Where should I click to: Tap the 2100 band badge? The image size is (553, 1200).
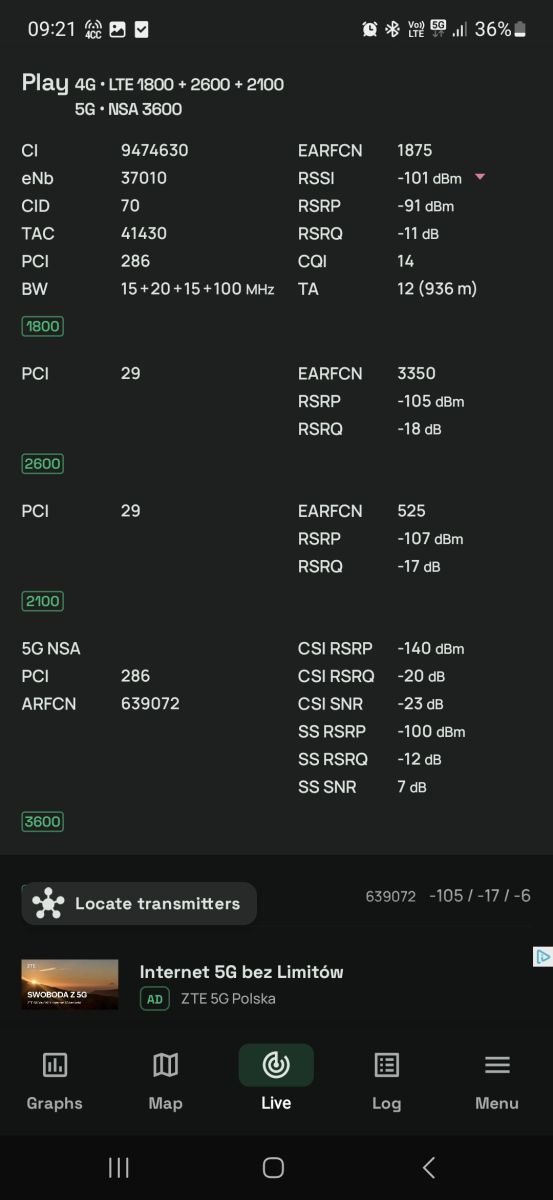pyautogui.click(x=42, y=601)
